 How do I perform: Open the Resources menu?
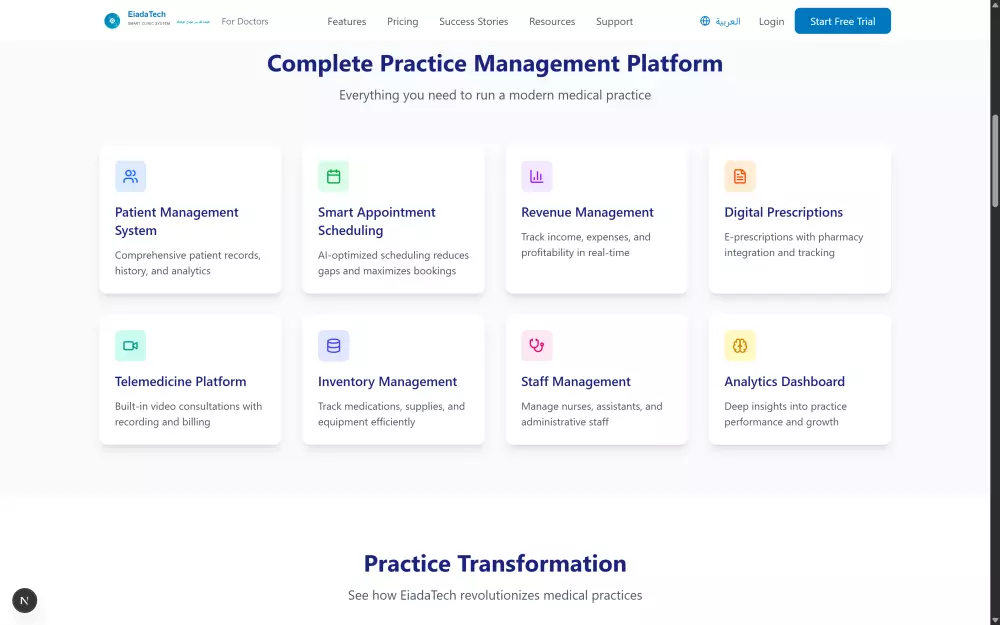pyautogui.click(x=552, y=21)
